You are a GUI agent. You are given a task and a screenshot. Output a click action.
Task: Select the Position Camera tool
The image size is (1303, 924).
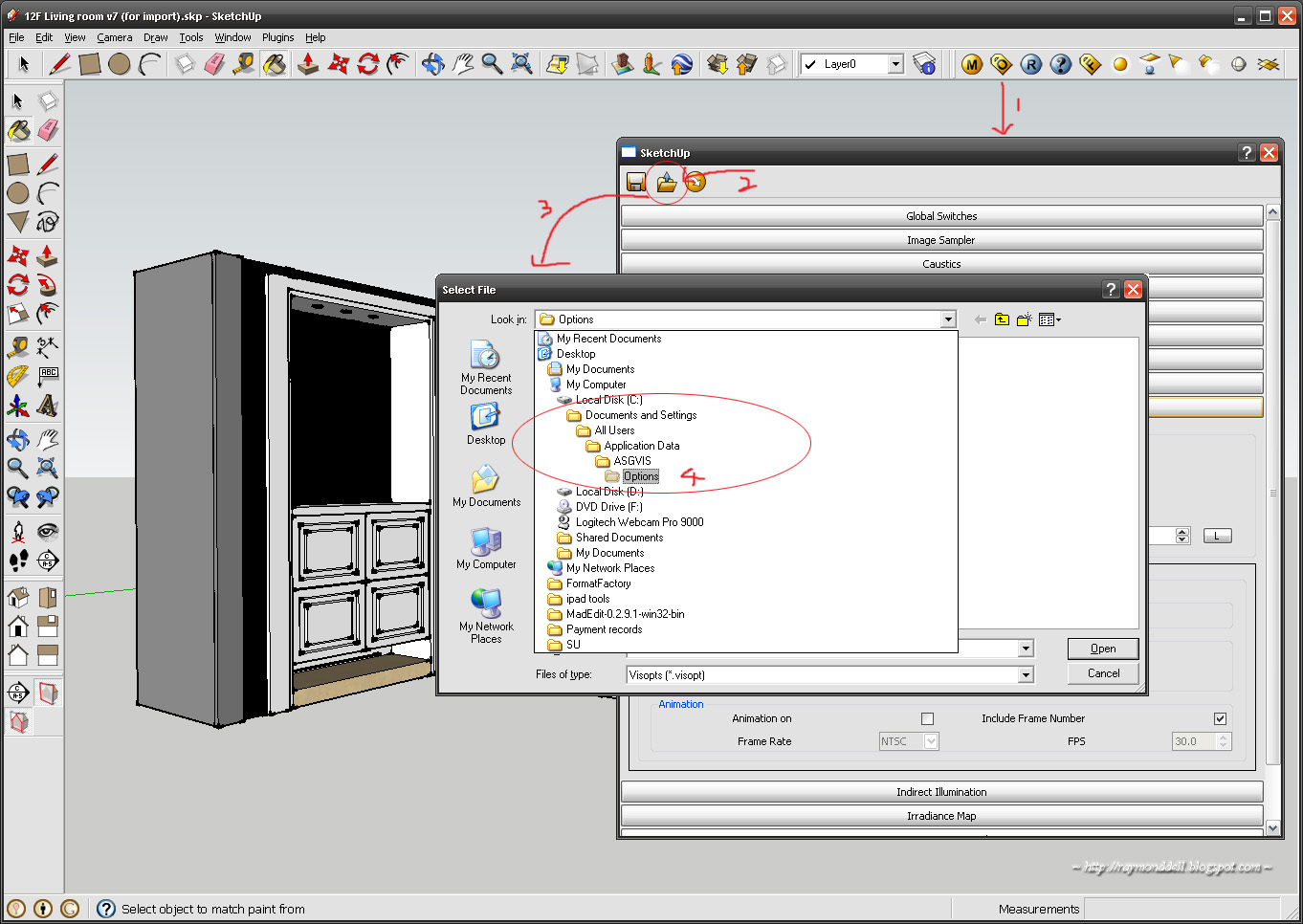pos(18,532)
